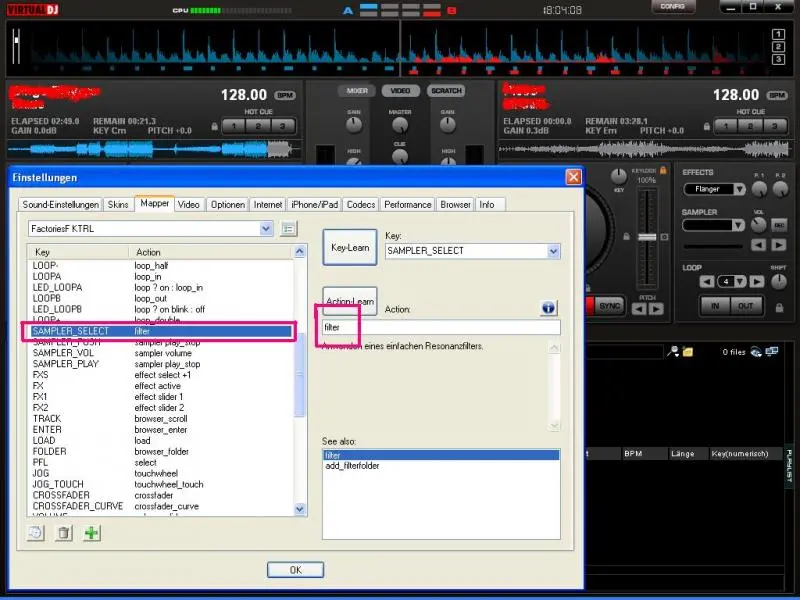Toggle the hot cue lock on right deck

(x=705, y=126)
